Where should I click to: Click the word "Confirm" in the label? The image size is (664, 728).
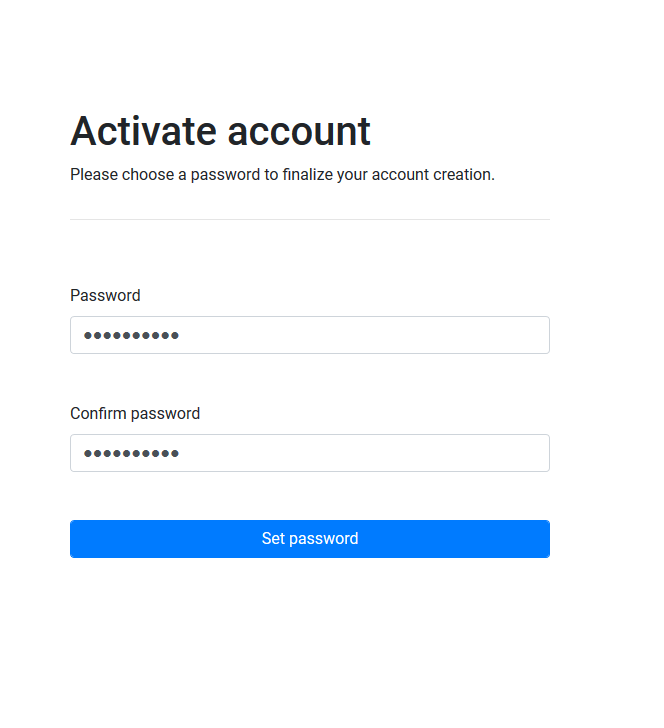(98, 413)
